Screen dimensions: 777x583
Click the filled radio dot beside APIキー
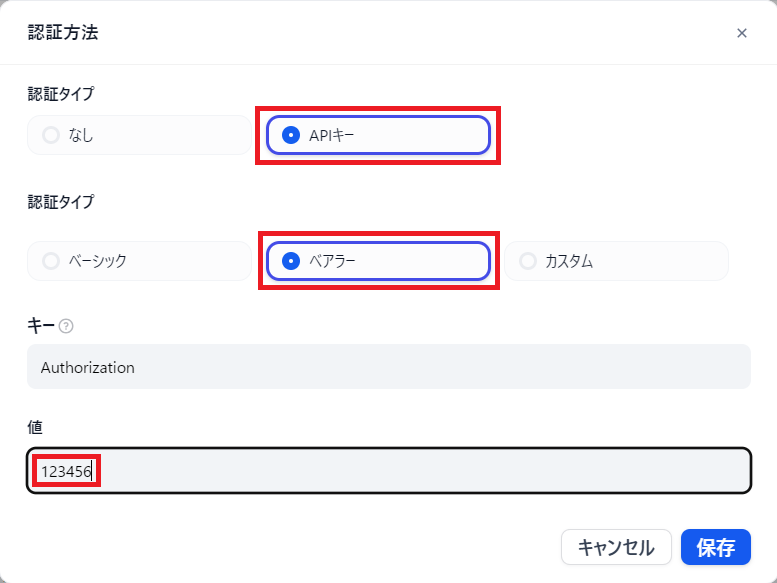pyautogui.click(x=291, y=135)
